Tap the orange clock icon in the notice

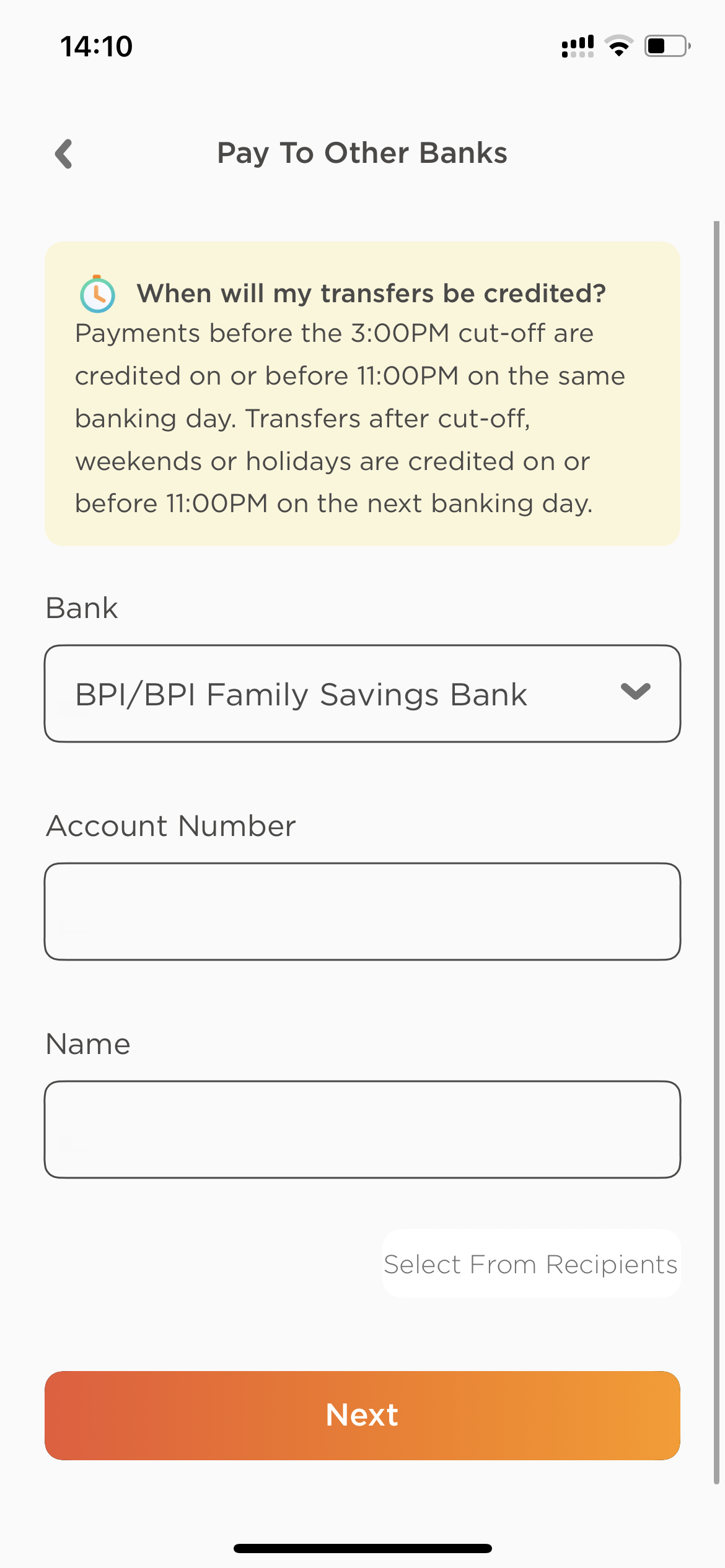(97, 294)
